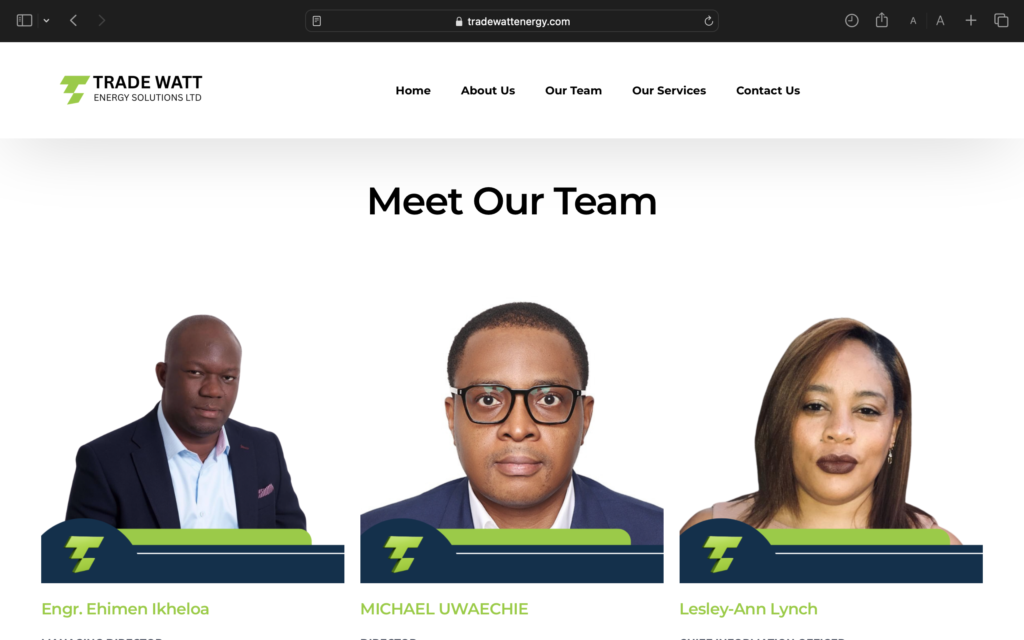Open the Reader view icon in address bar
This screenshot has width=1024, height=640.
click(x=317, y=21)
